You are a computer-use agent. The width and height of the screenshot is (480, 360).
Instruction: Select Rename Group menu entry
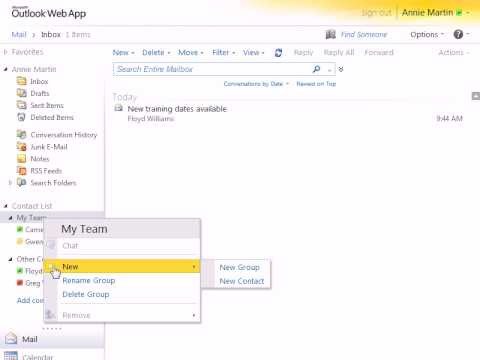[x=89, y=280]
